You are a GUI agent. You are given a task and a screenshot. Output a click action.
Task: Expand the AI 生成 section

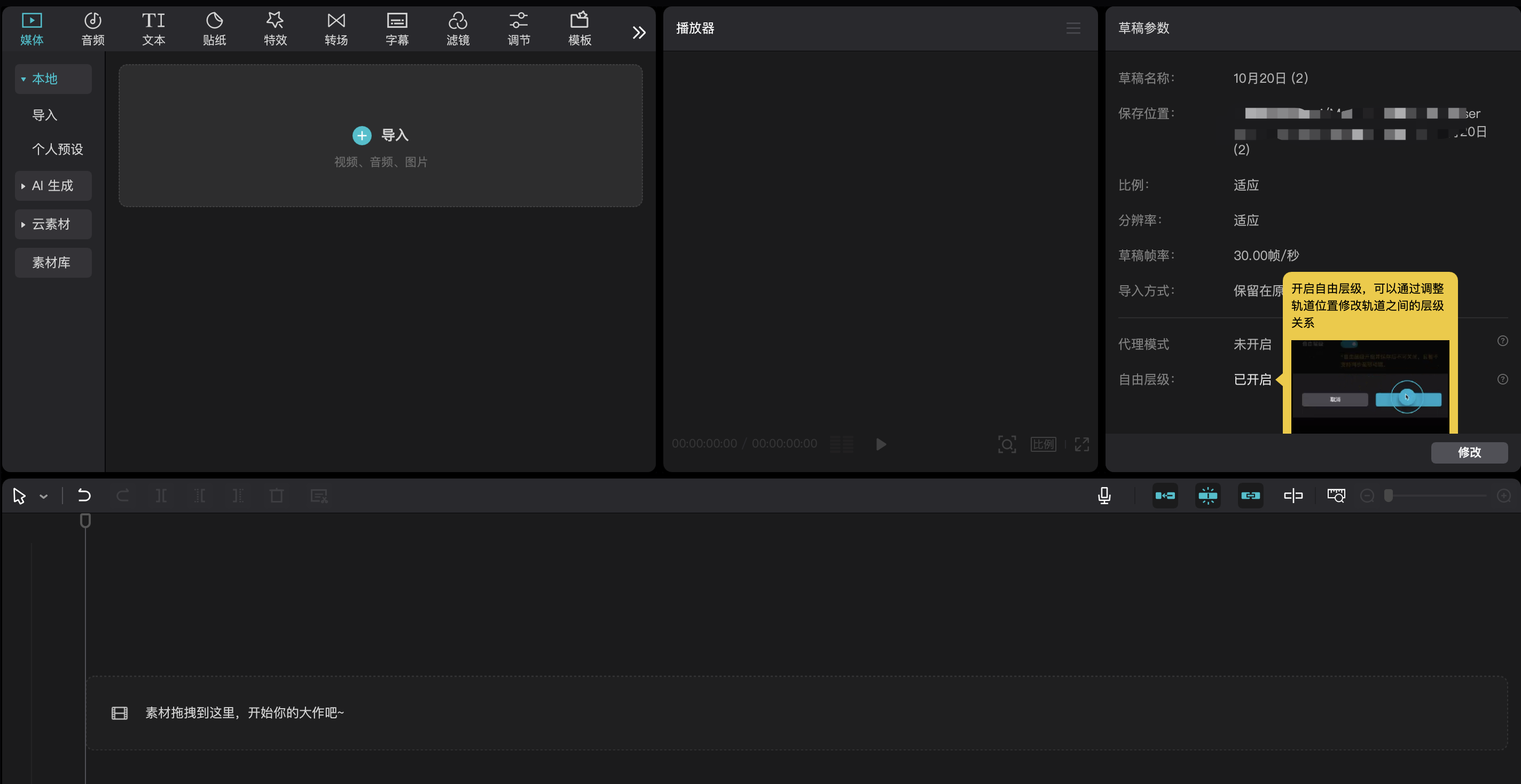point(53,185)
